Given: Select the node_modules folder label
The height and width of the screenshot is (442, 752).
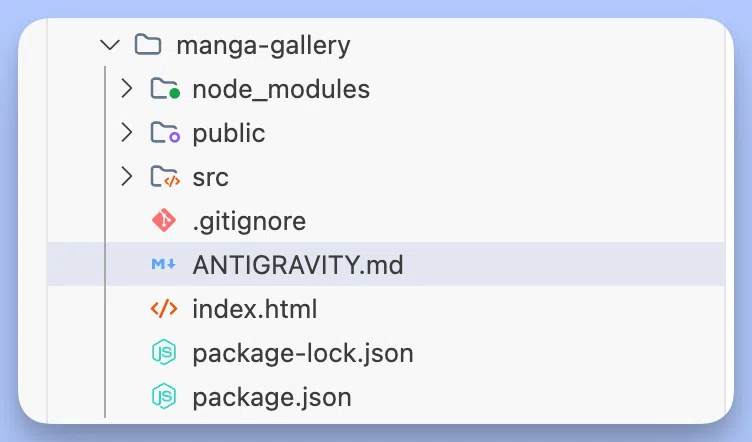Looking at the screenshot, I should [281, 90].
